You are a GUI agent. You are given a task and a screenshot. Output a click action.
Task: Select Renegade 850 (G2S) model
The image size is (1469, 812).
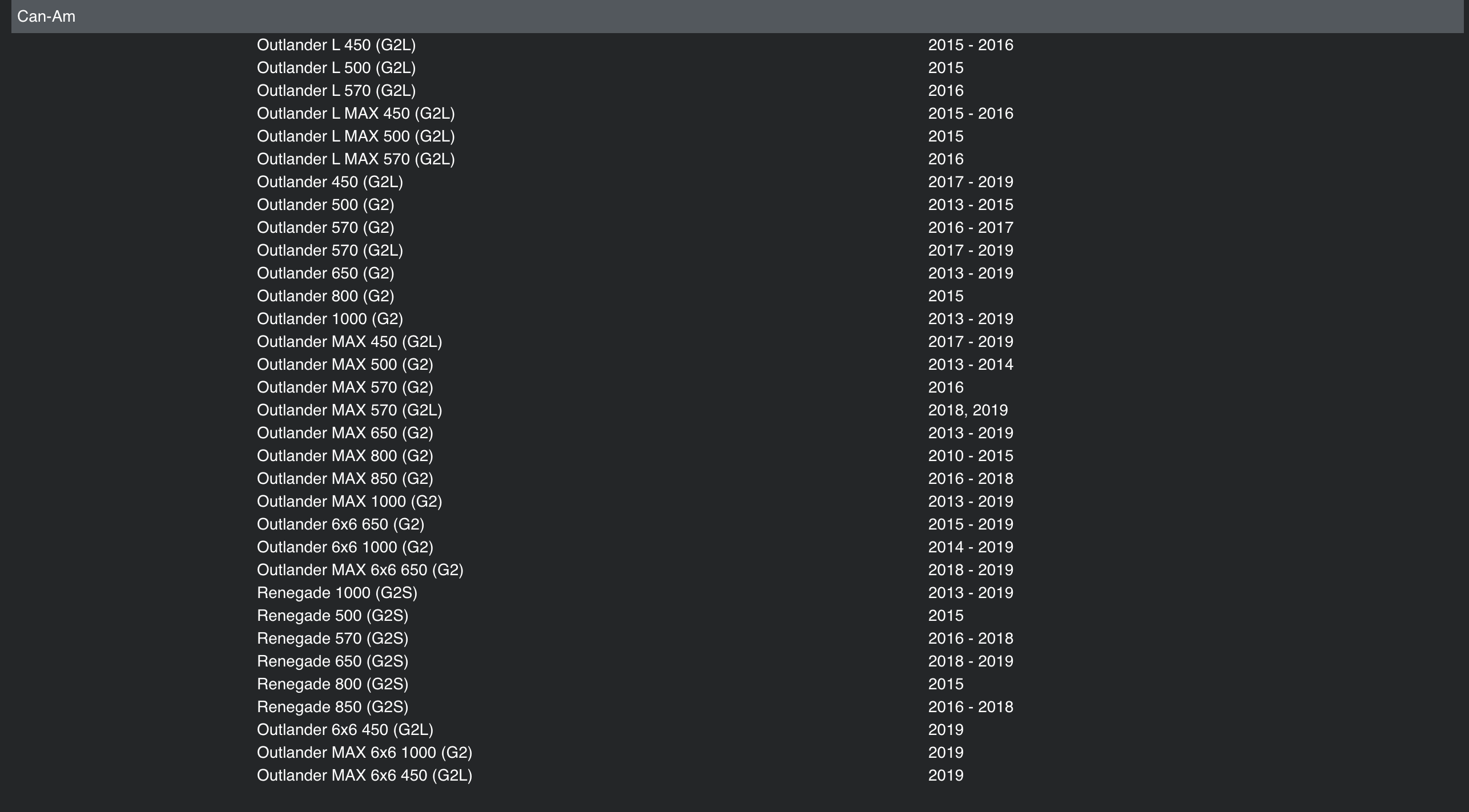pos(333,707)
